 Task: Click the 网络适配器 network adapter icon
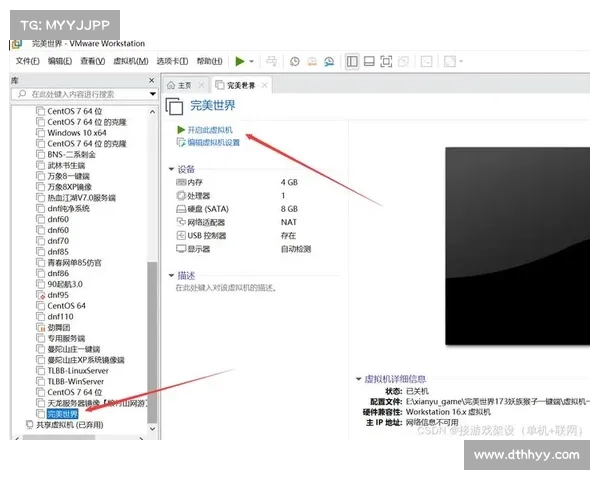tap(181, 222)
